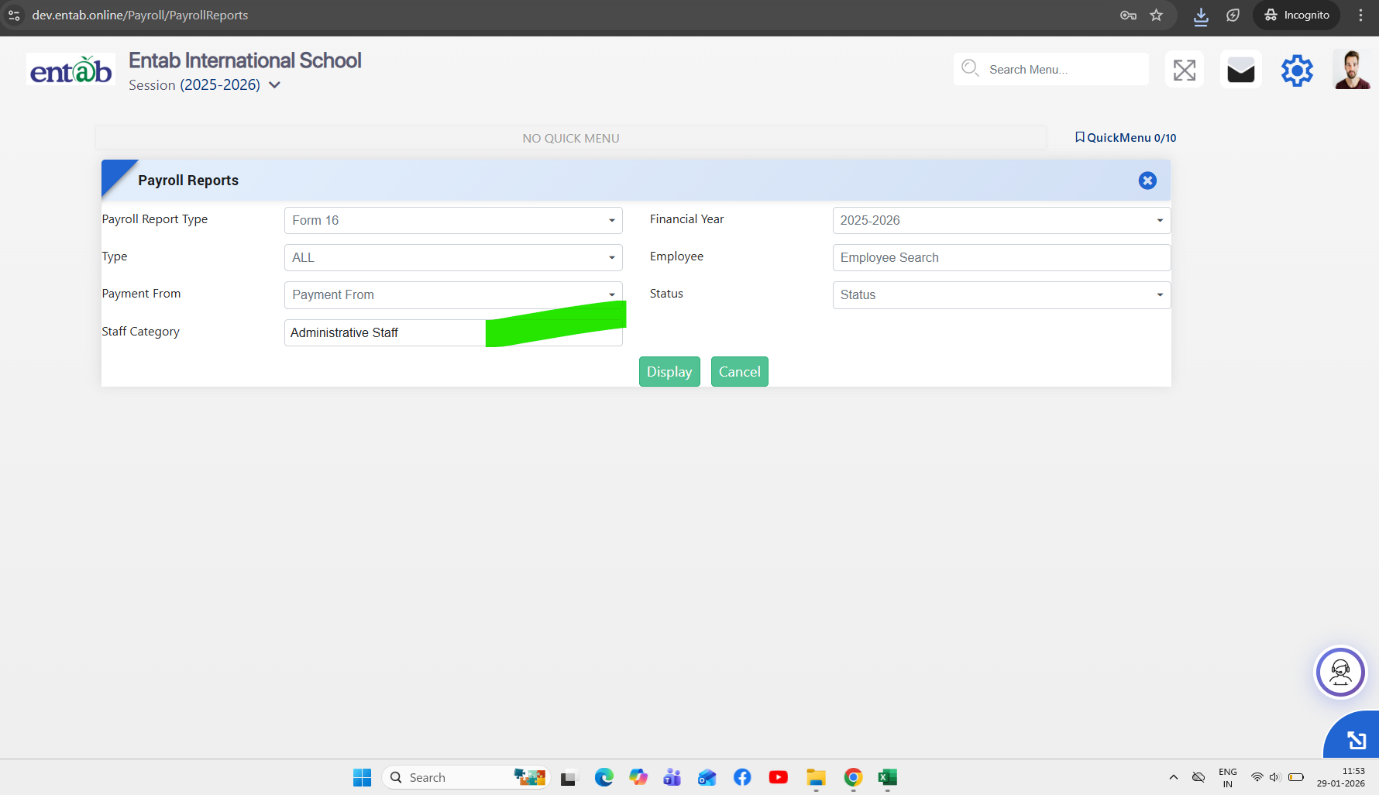Image resolution: width=1379 pixels, height=795 pixels.
Task: Open Excel from the Windows taskbar
Action: pos(887,777)
